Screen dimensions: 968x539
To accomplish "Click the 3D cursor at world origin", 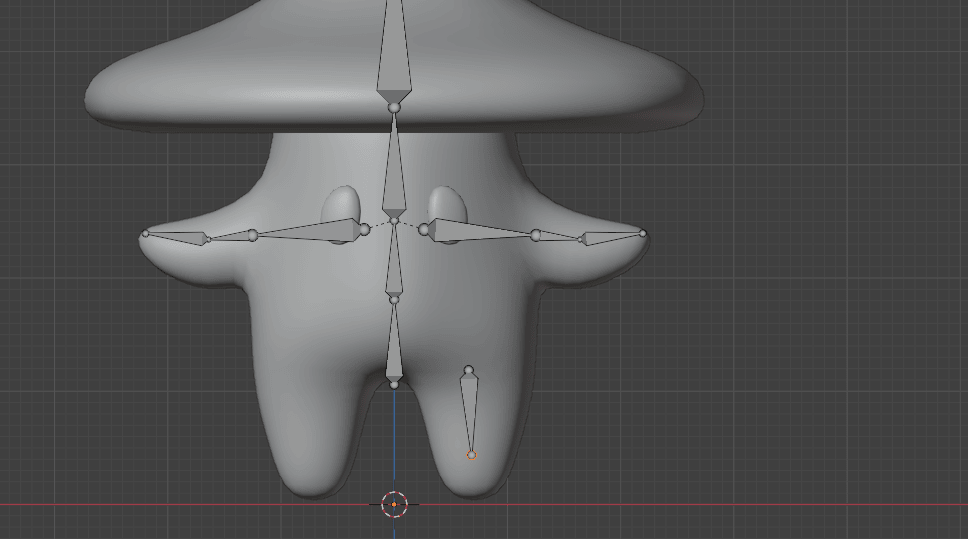I will coord(394,504).
